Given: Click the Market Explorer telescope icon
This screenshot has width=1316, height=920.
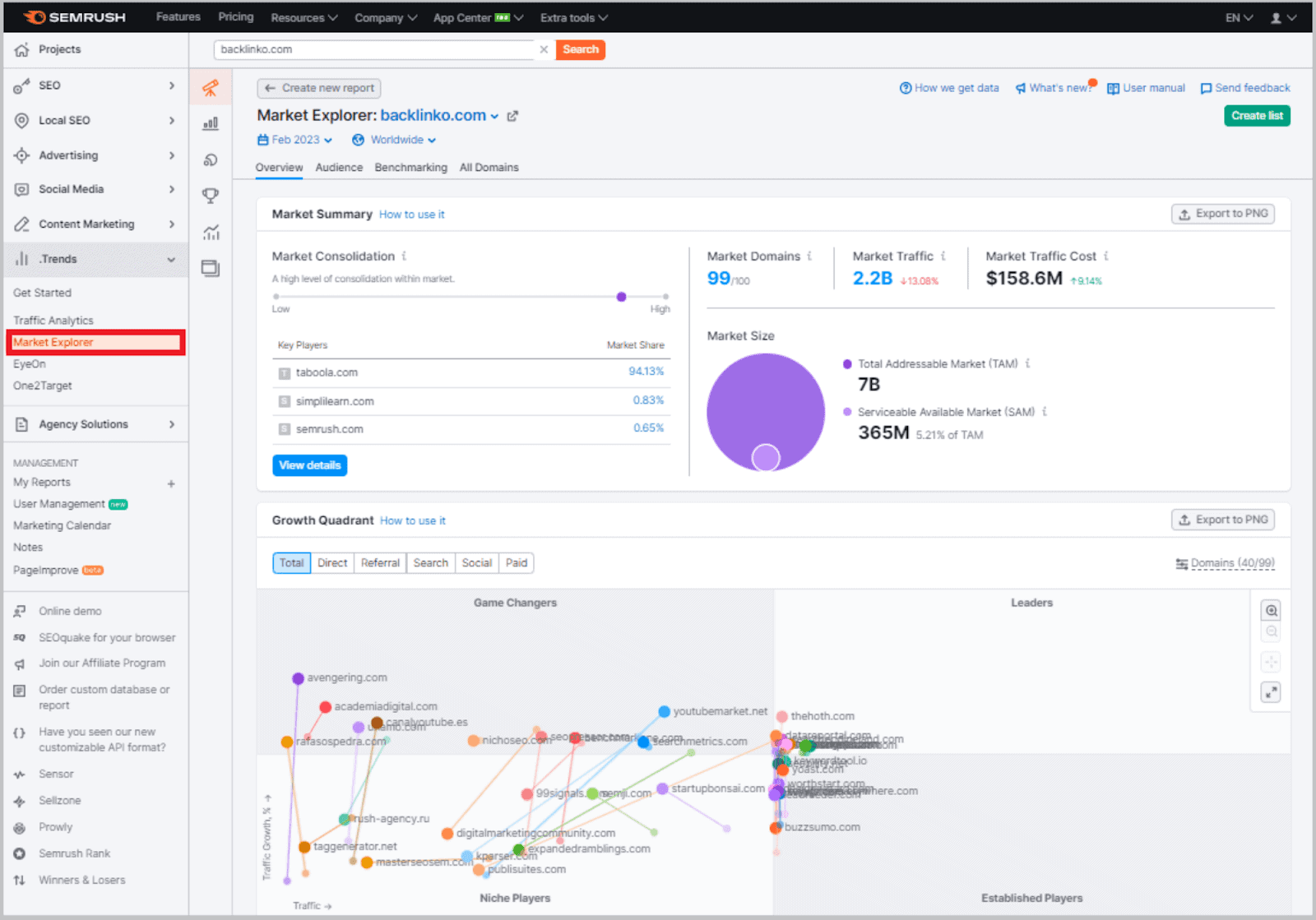Looking at the screenshot, I should [211, 87].
